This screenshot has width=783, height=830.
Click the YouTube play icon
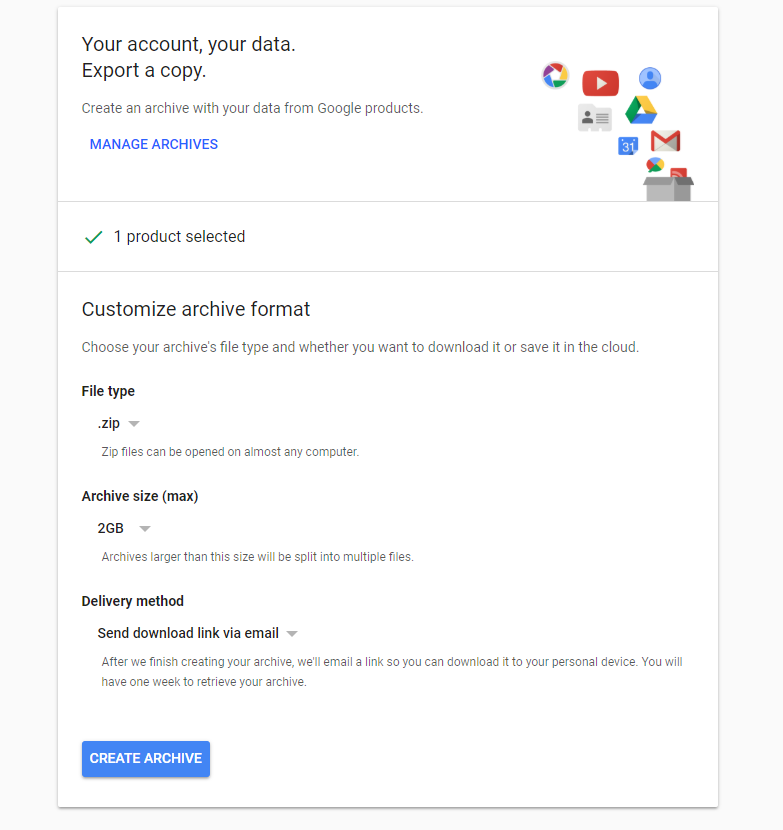point(600,83)
